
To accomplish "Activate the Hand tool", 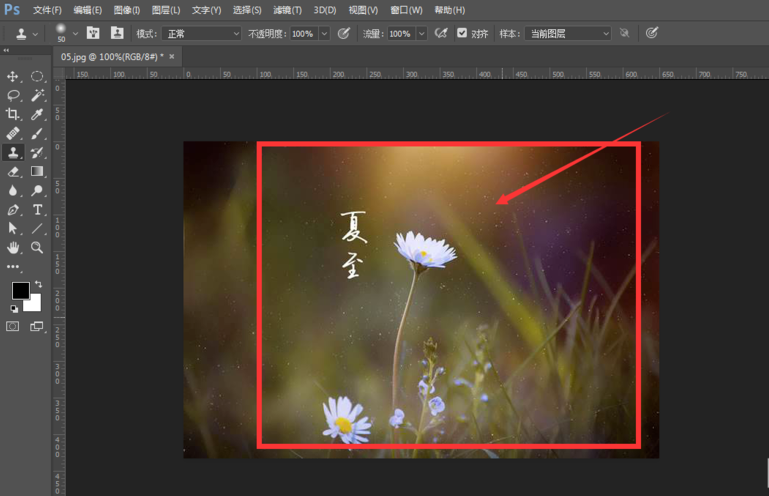I will coord(13,248).
